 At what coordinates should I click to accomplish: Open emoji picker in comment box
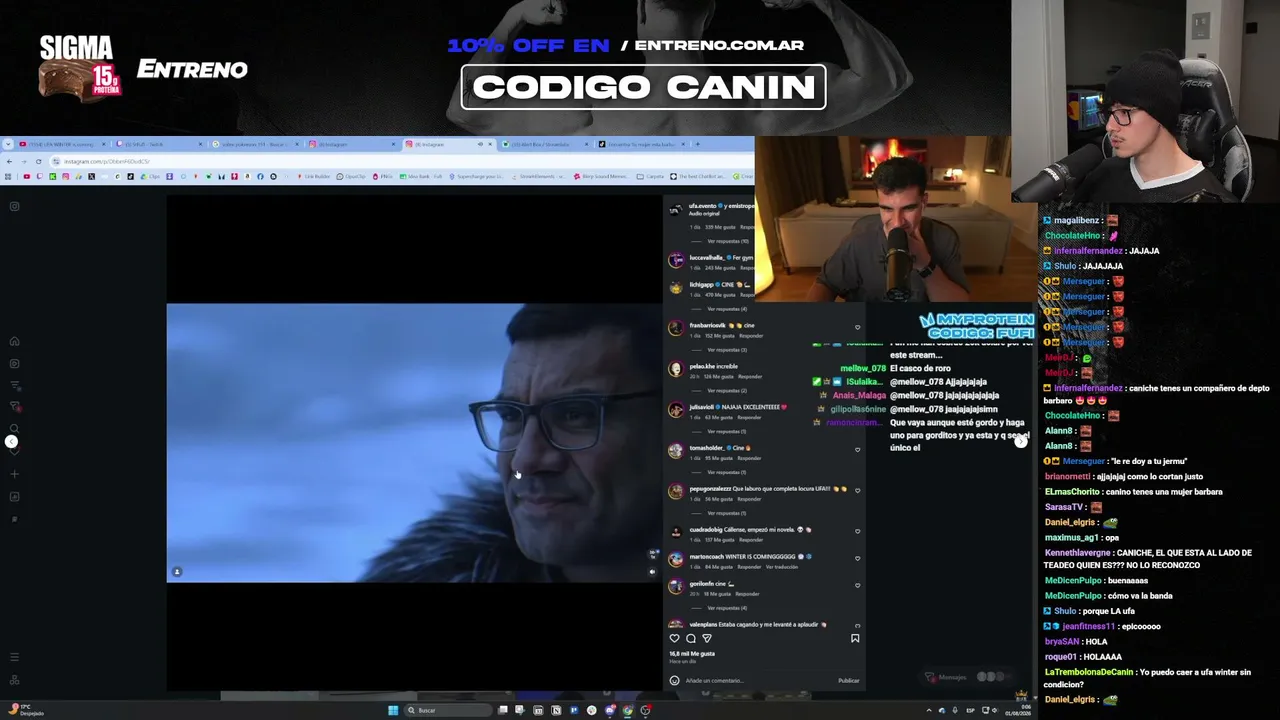675,681
